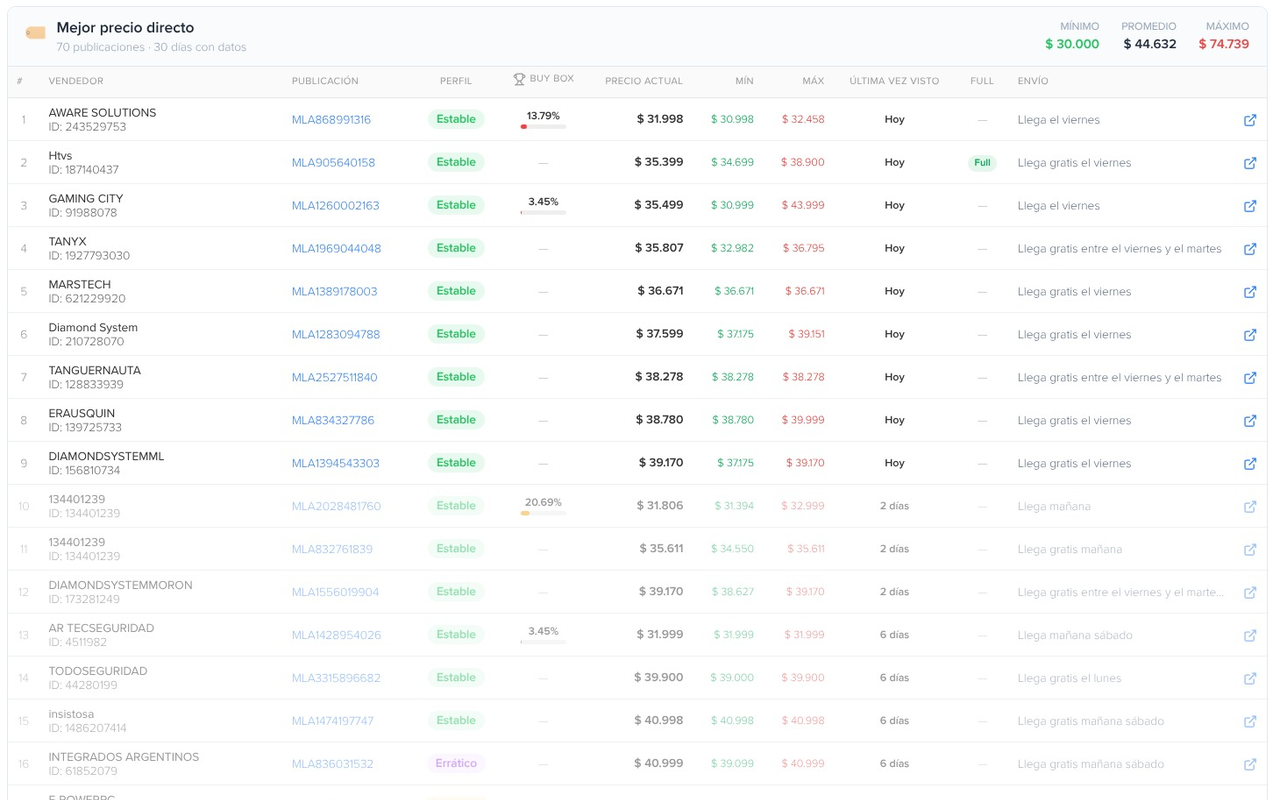Click external link icon for DIAMONDSYSTEMMORON
This screenshot has height=800, width=1280.
click(1250, 593)
